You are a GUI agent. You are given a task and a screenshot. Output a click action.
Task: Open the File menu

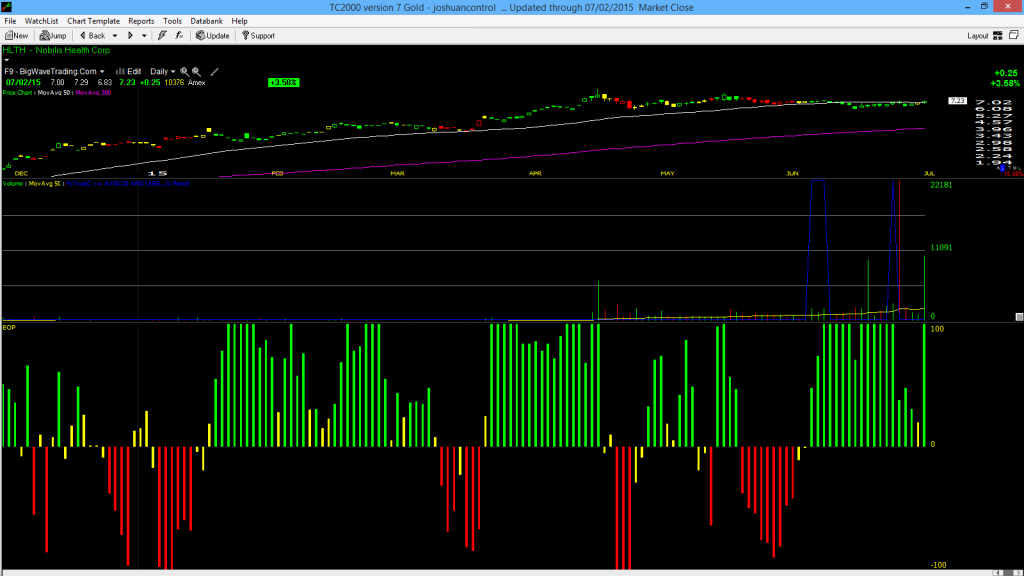(x=10, y=21)
